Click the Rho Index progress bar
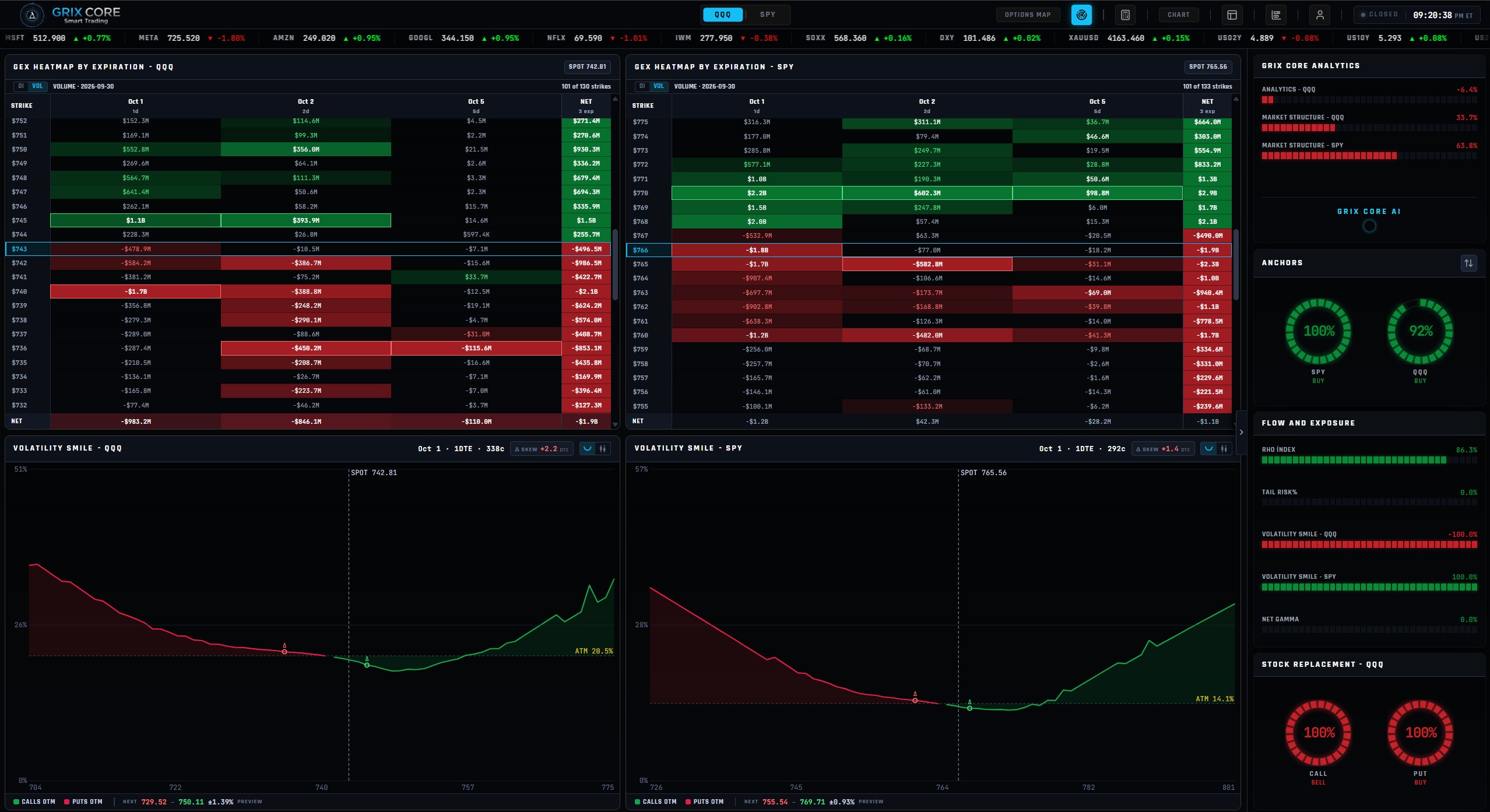Image resolution: width=1490 pixels, height=812 pixels. click(1369, 460)
